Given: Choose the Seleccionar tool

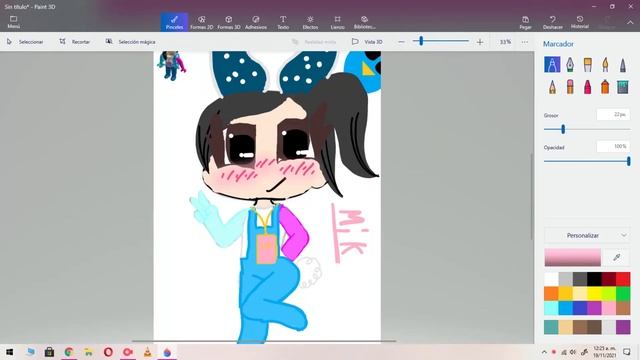Looking at the screenshot, I should point(25,42).
